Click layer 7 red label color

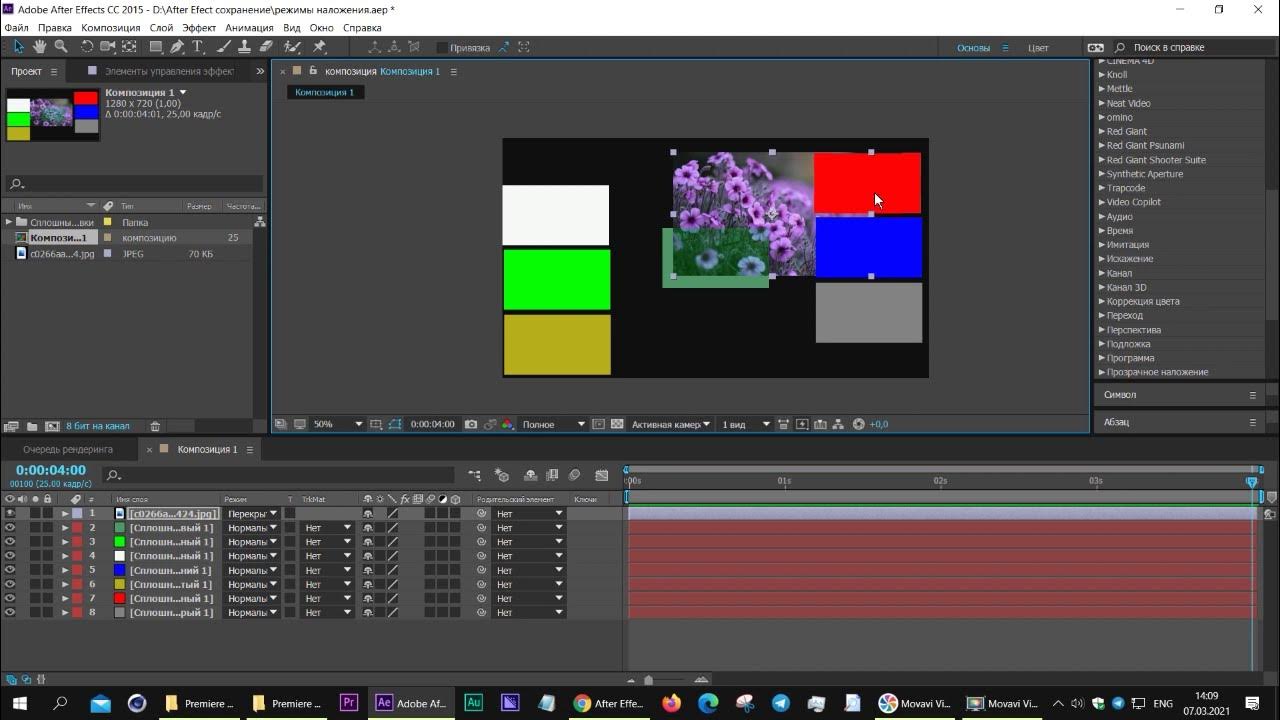point(77,598)
